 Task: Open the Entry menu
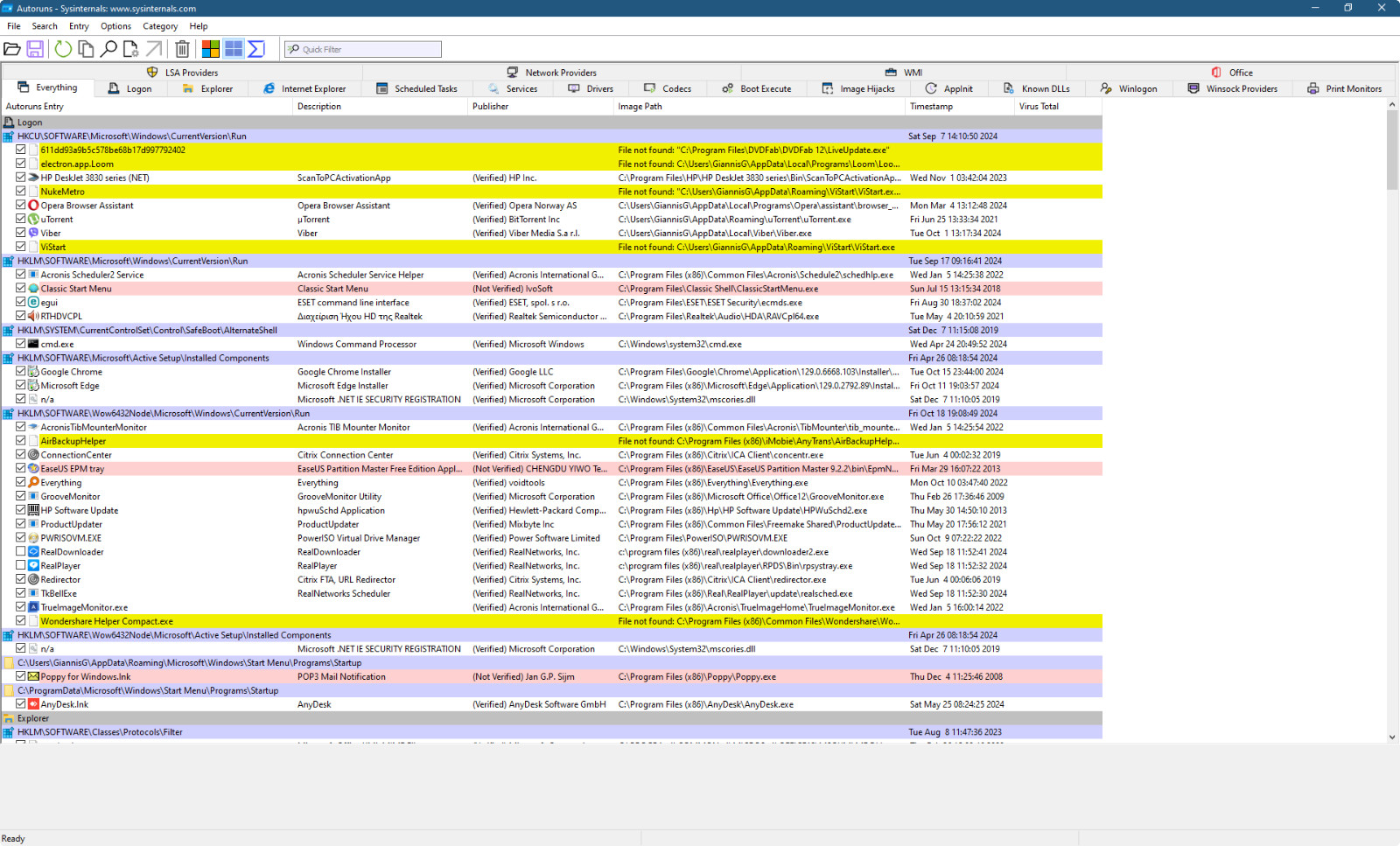coord(79,26)
